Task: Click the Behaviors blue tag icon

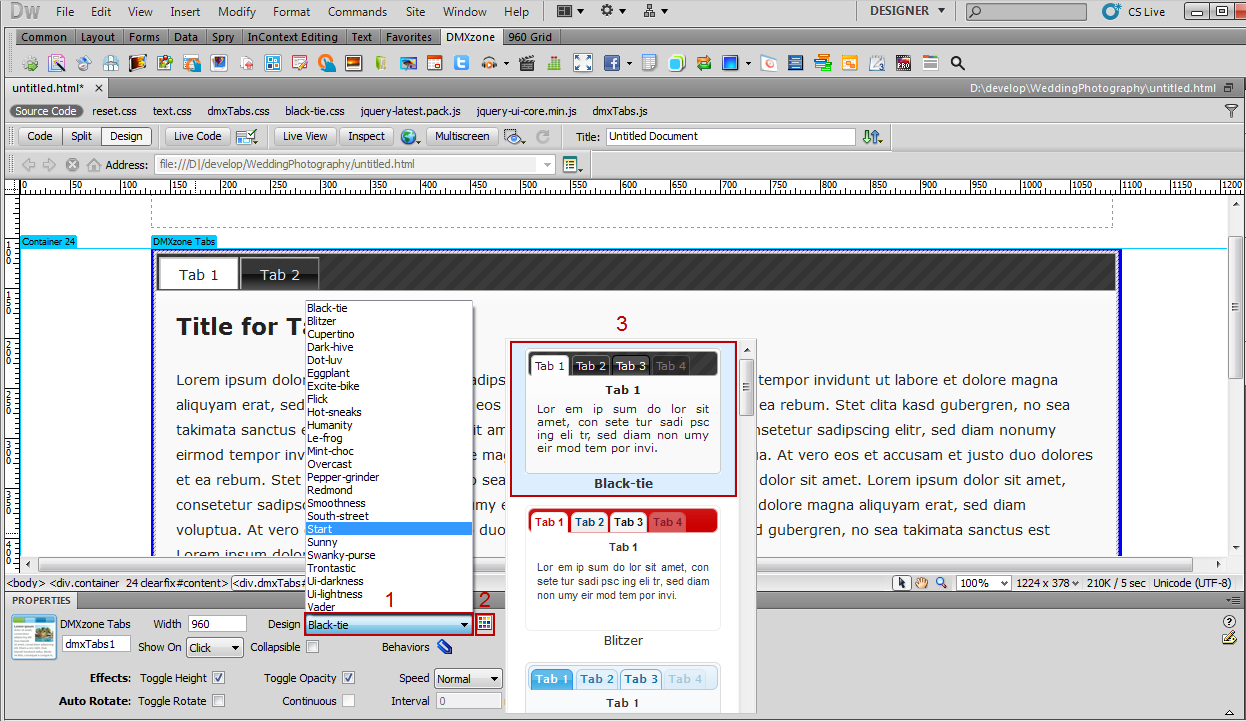Action: coord(444,647)
